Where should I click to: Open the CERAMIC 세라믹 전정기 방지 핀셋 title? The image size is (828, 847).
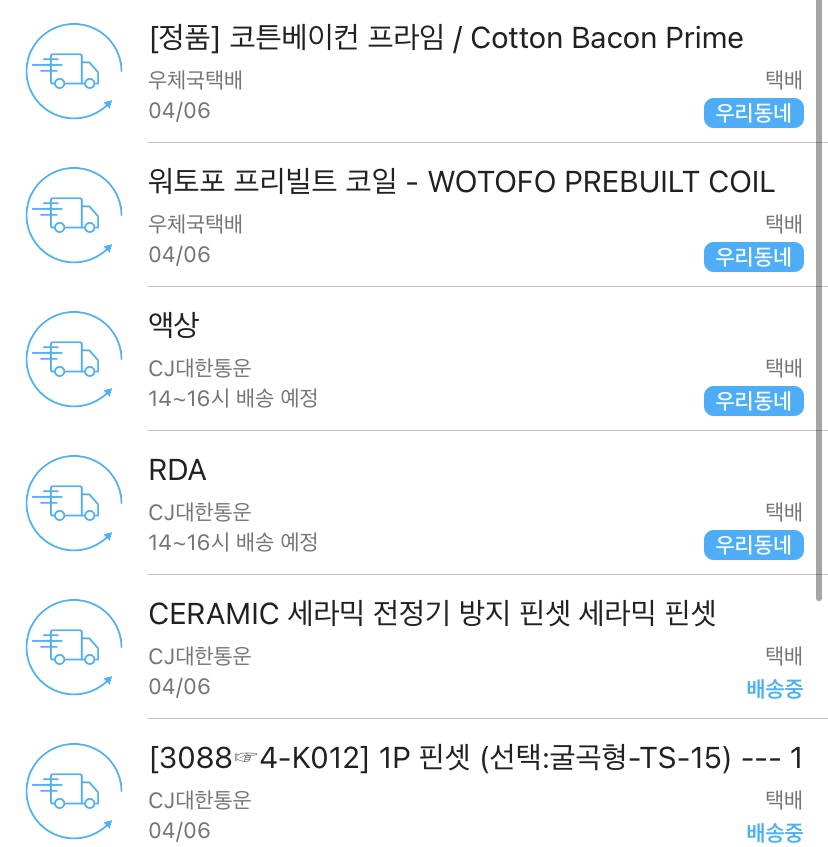coord(432,614)
